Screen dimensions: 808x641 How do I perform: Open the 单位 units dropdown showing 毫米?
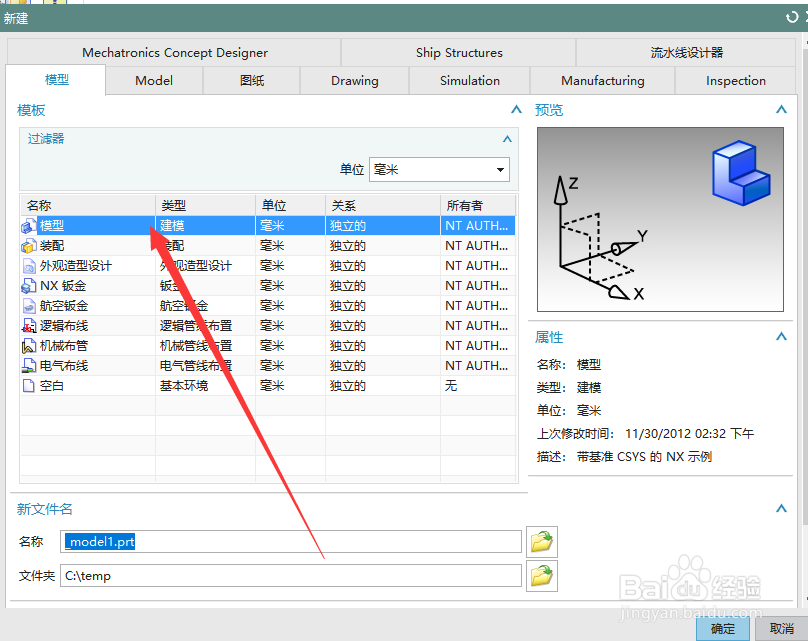[501, 169]
